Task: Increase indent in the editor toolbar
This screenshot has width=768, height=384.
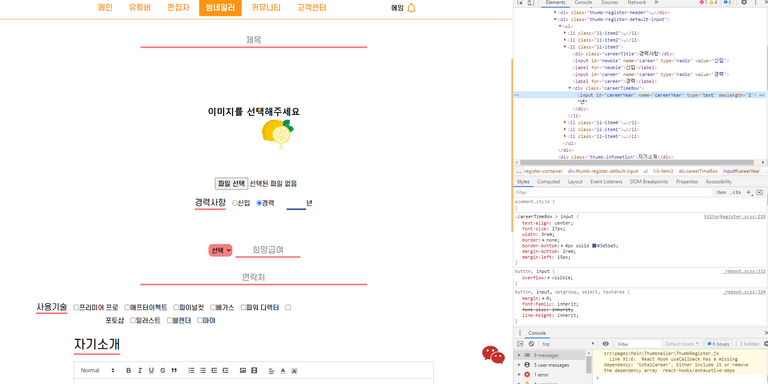Action: (226, 371)
